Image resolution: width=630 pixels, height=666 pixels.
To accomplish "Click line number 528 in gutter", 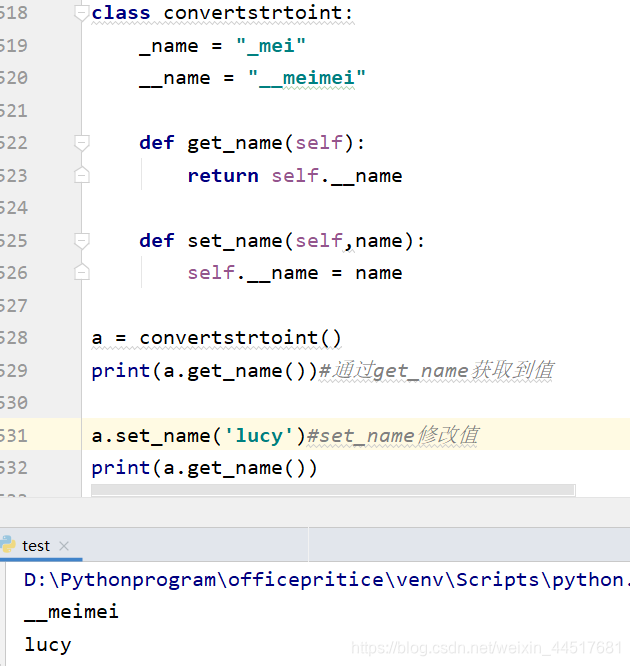I will click(14, 338).
